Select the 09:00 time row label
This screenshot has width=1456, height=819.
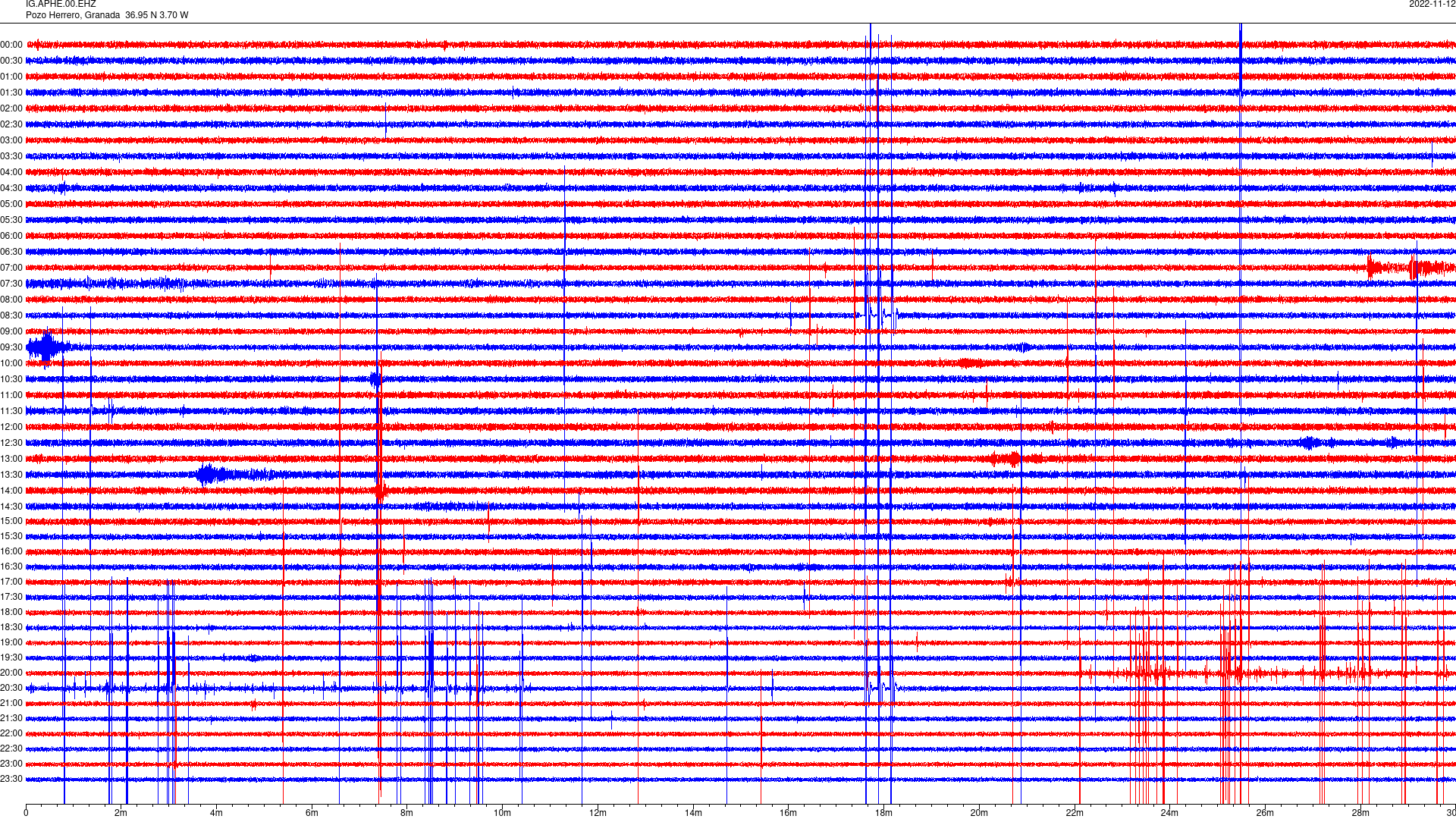11,331
